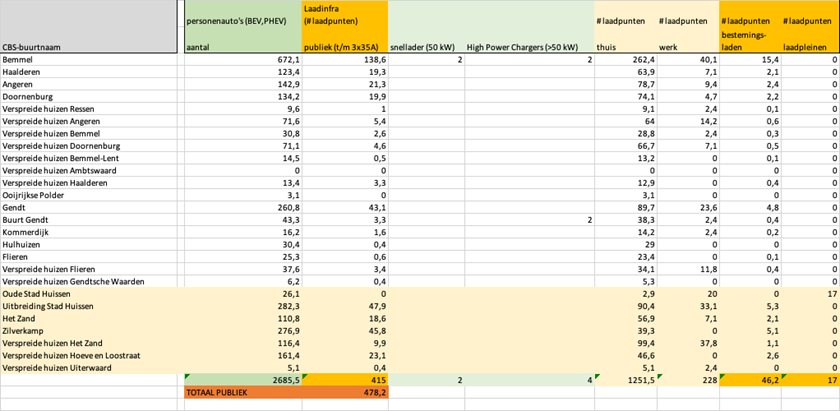Click the High Power Chargers header cell
Screen dimensions: 840x411
pos(522,47)
